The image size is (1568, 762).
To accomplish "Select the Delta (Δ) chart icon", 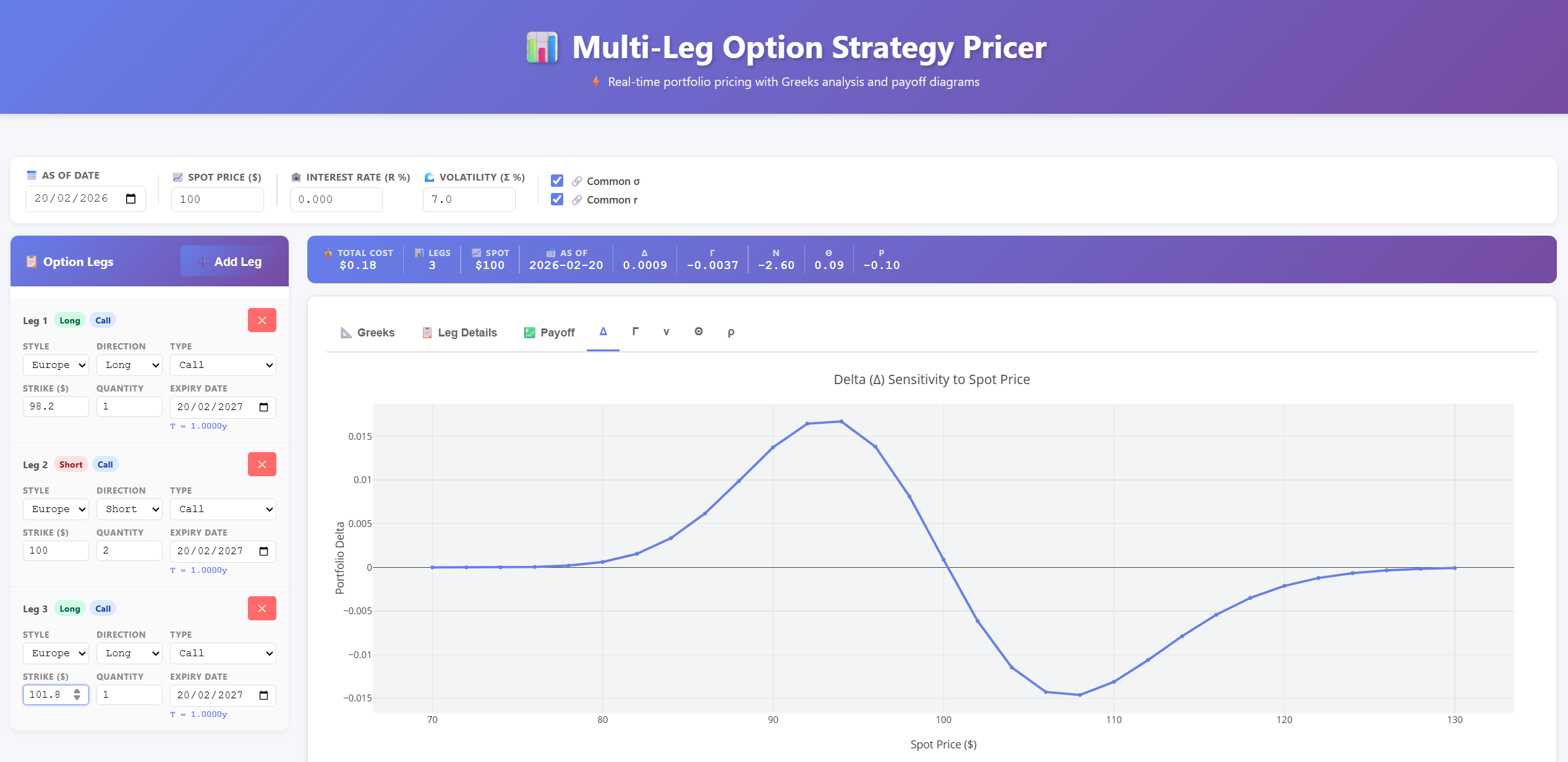I will point(603,332).
